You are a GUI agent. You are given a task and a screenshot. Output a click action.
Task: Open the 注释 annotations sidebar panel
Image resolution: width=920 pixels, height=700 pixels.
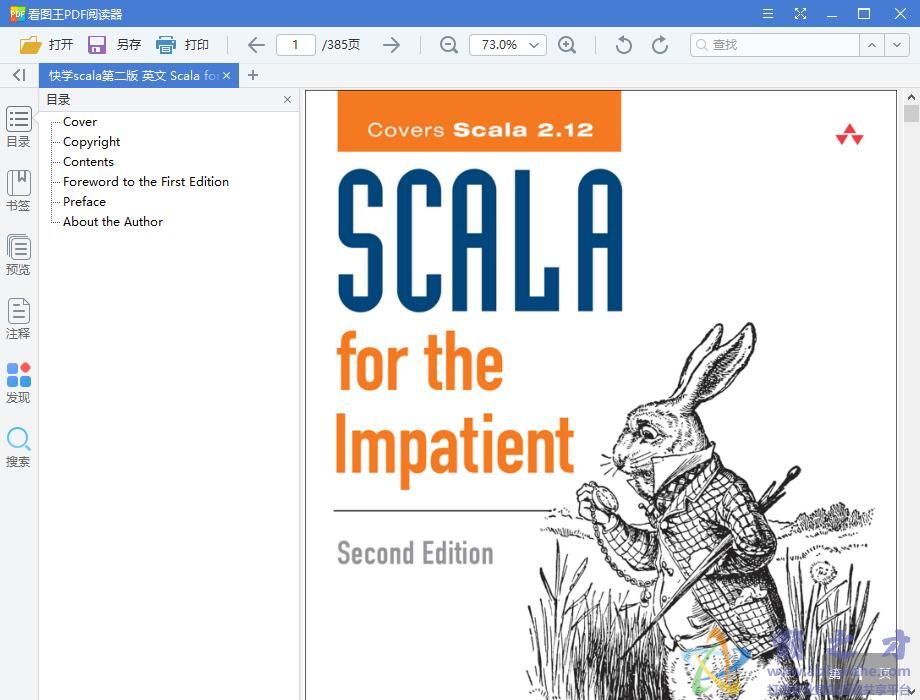pos(19,319)
